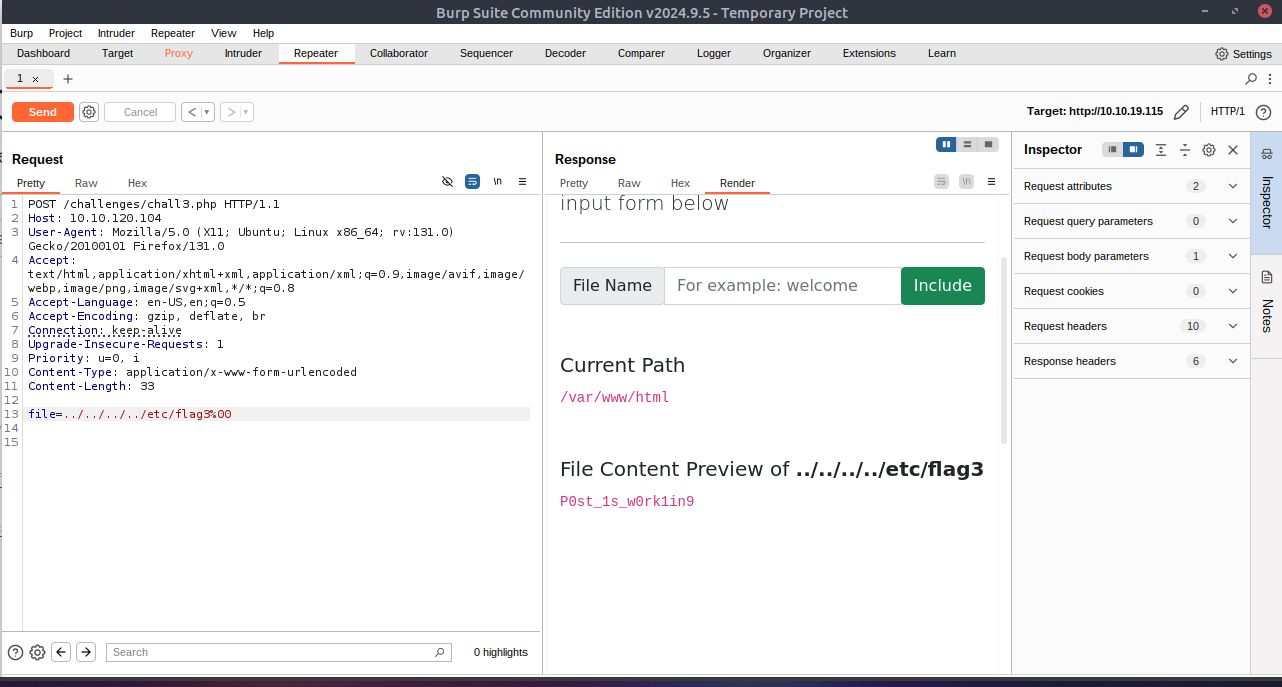
Task: Switch request view to Raw
Action: pos(86,183)
